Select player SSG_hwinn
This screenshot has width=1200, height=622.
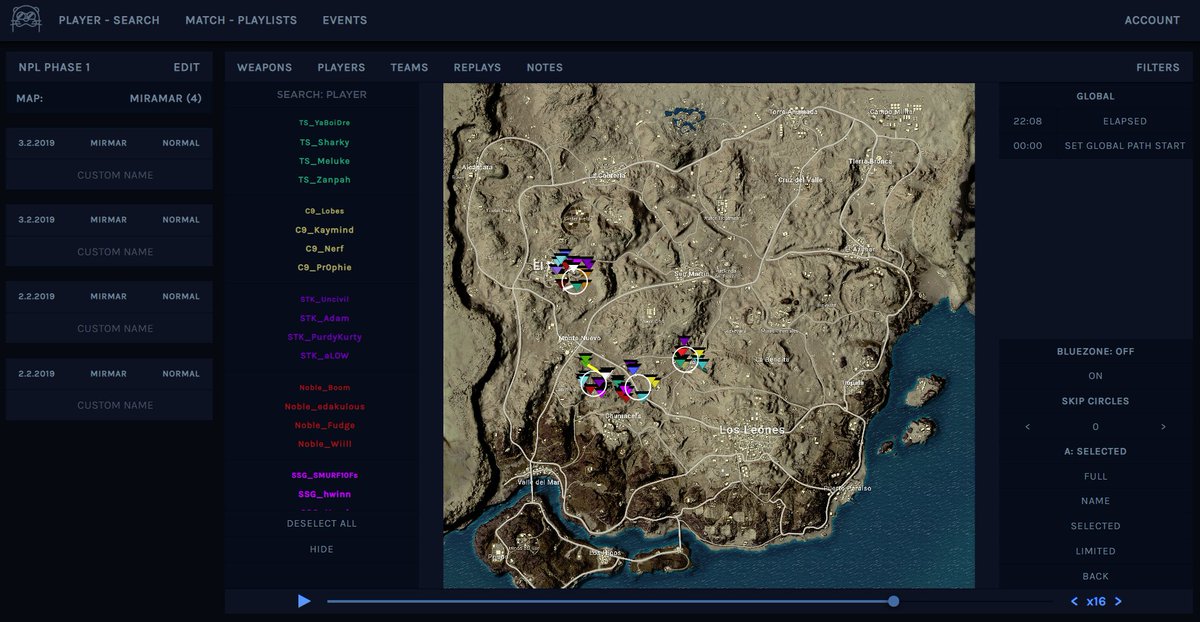(324, 495)
